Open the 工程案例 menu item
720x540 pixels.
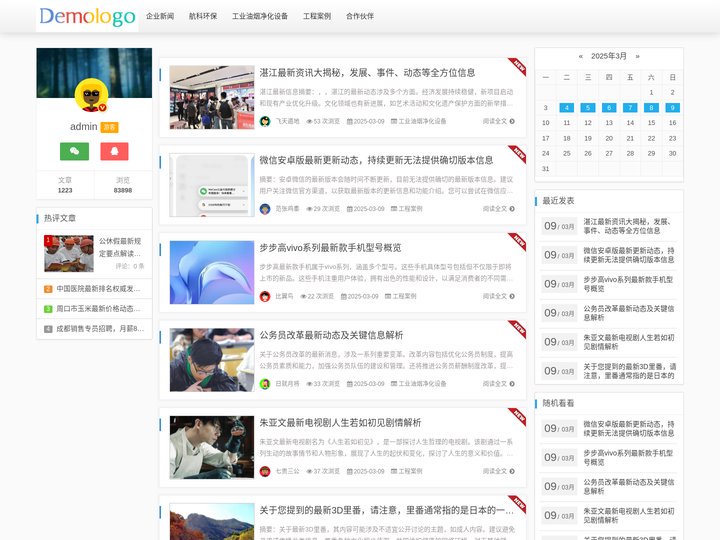pos(317,17)
